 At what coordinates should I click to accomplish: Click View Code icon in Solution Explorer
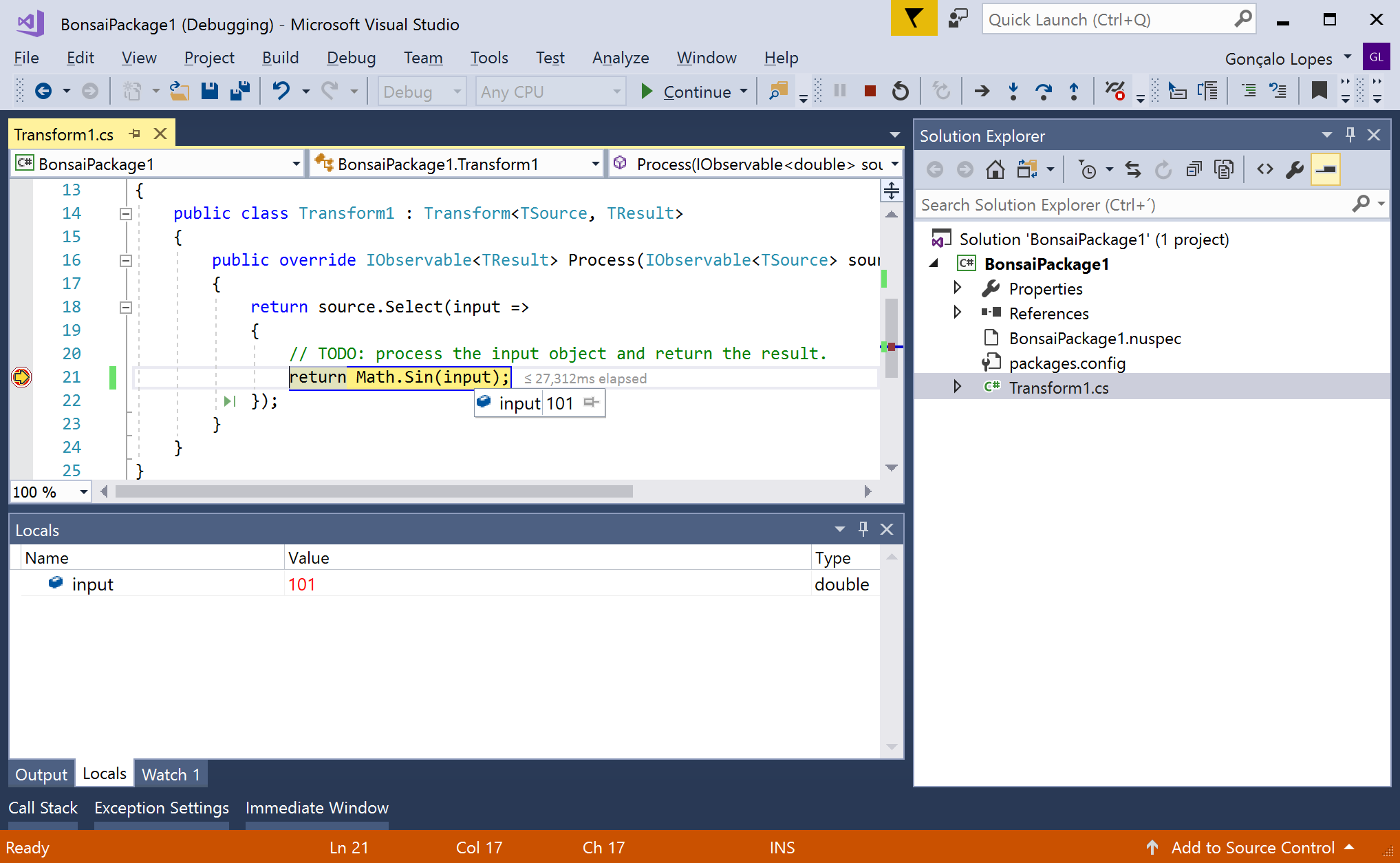click(x=1265, y=169)
